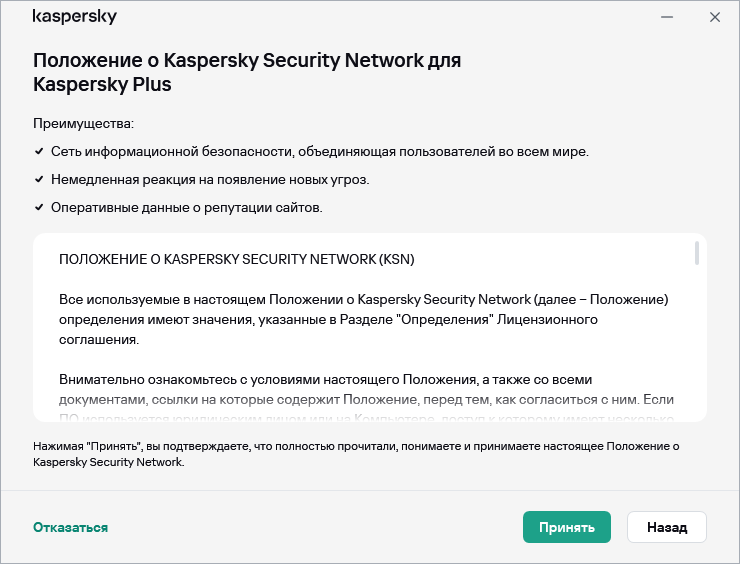
Task: Go back with the "Назад" button
Action: pyautogui.click(x=666, y=527)
